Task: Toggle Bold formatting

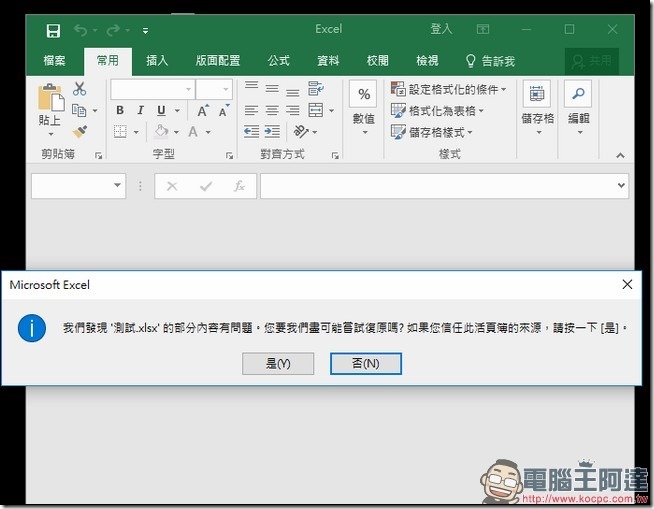Action: tap(120, 111)
